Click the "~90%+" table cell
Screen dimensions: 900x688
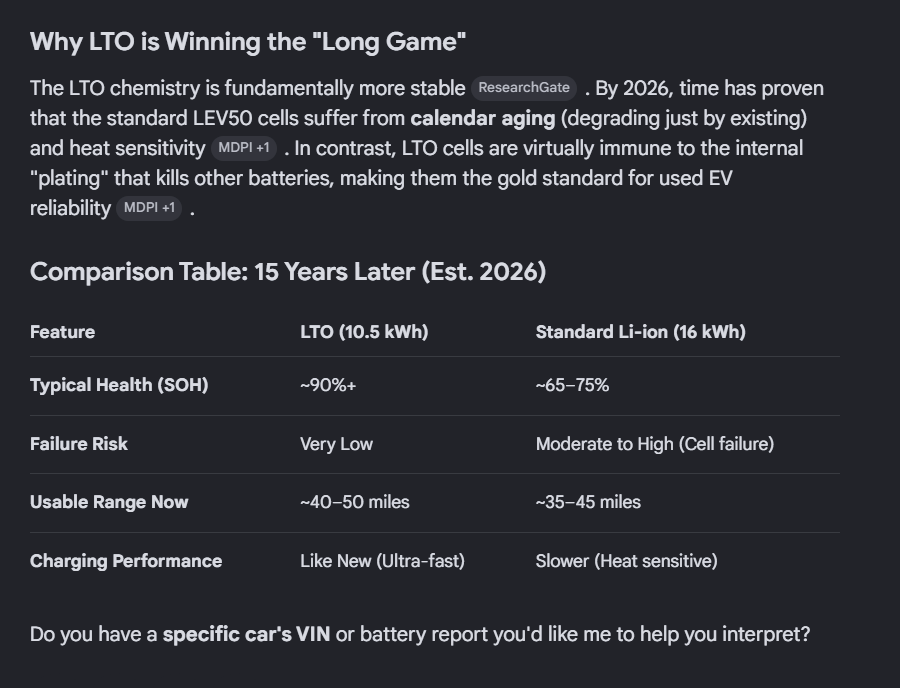point(328,385)
